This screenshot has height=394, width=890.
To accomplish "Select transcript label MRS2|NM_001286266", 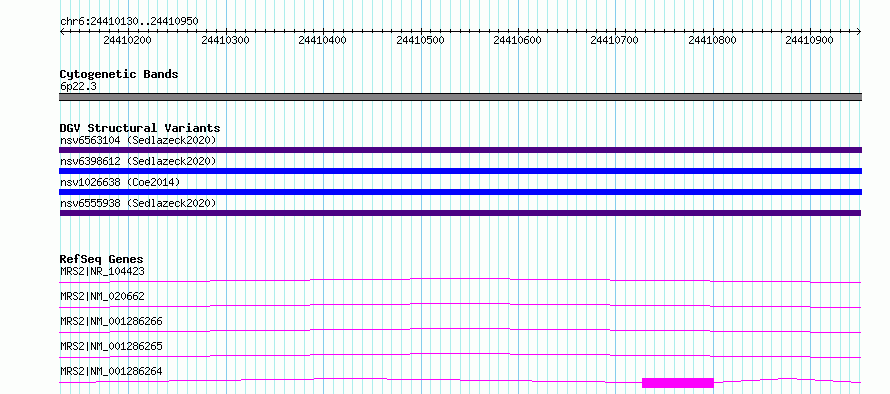I will point(111,321).
